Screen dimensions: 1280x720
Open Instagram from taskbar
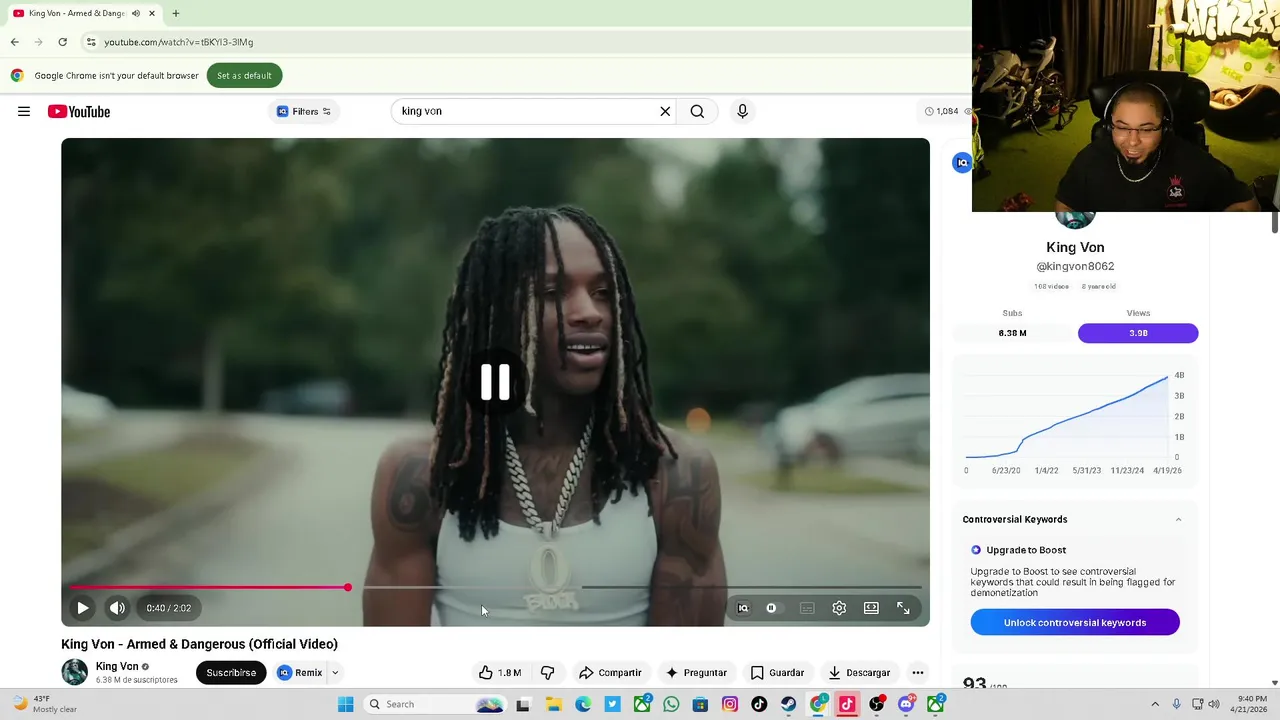click(x=730, y=704)
